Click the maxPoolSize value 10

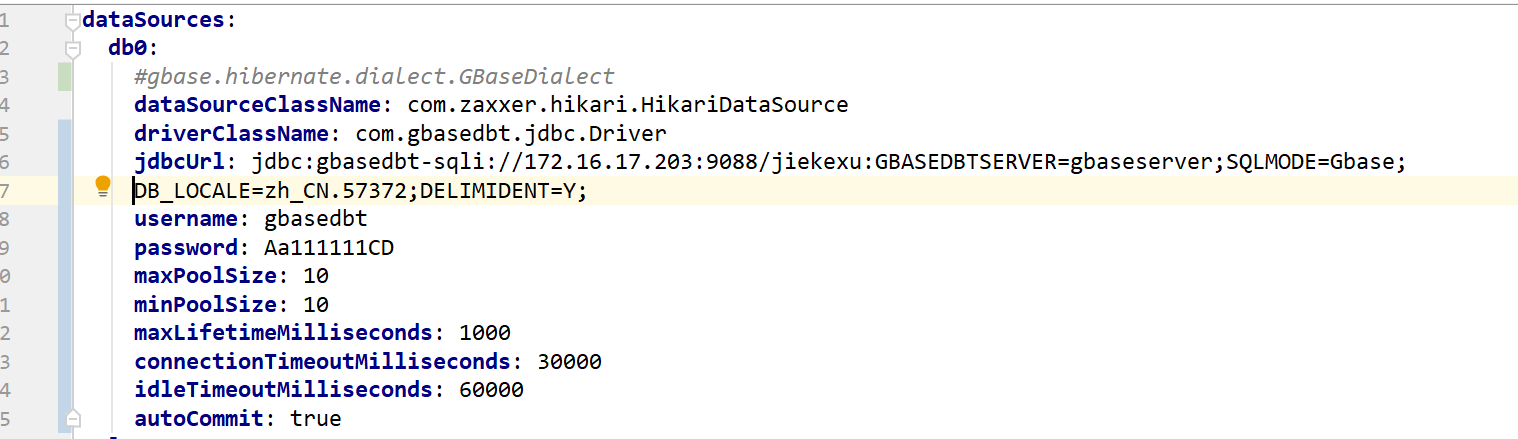pyautogui.click(x=315, y=275)
